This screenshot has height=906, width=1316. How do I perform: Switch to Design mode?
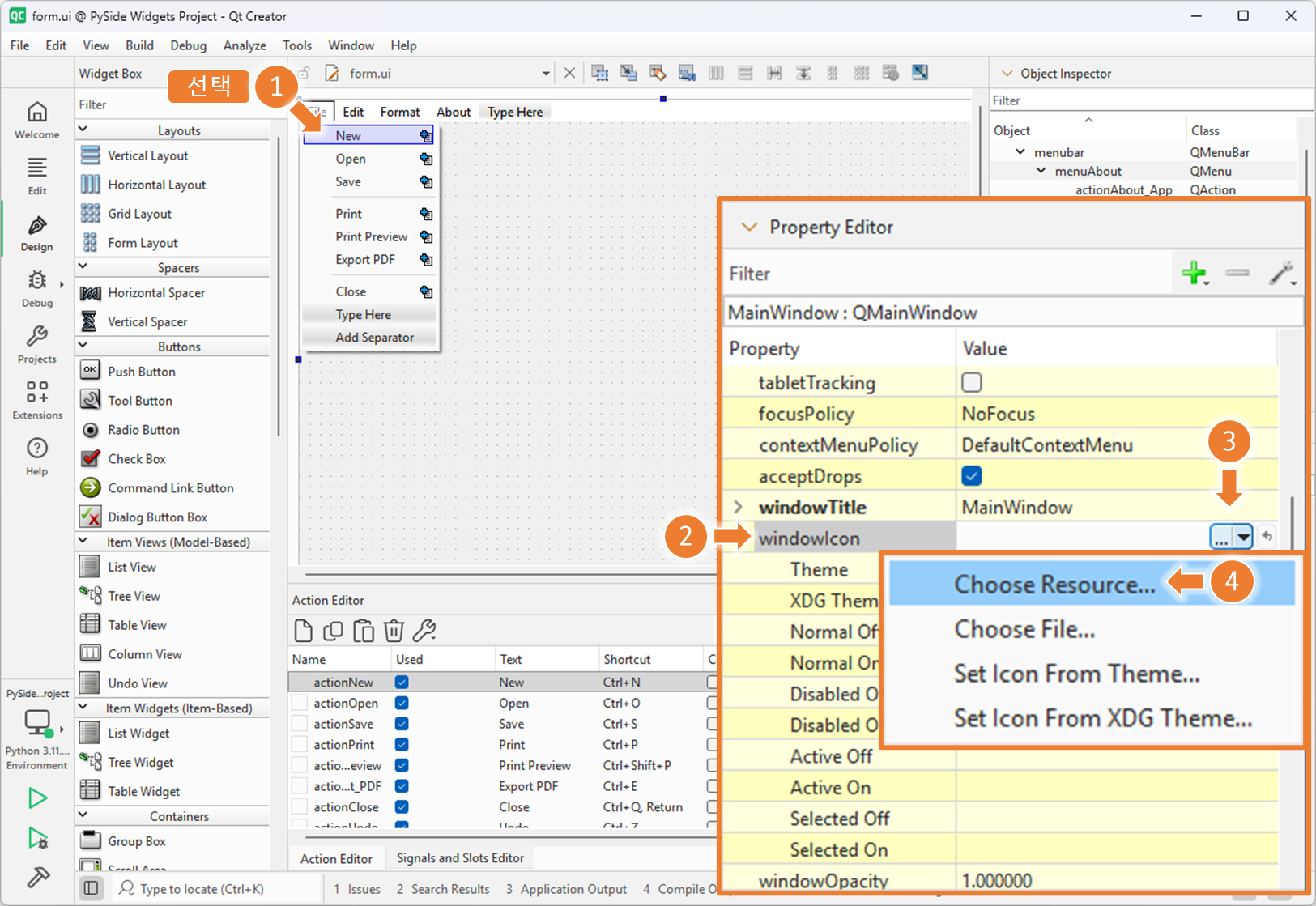pos(36,232)
